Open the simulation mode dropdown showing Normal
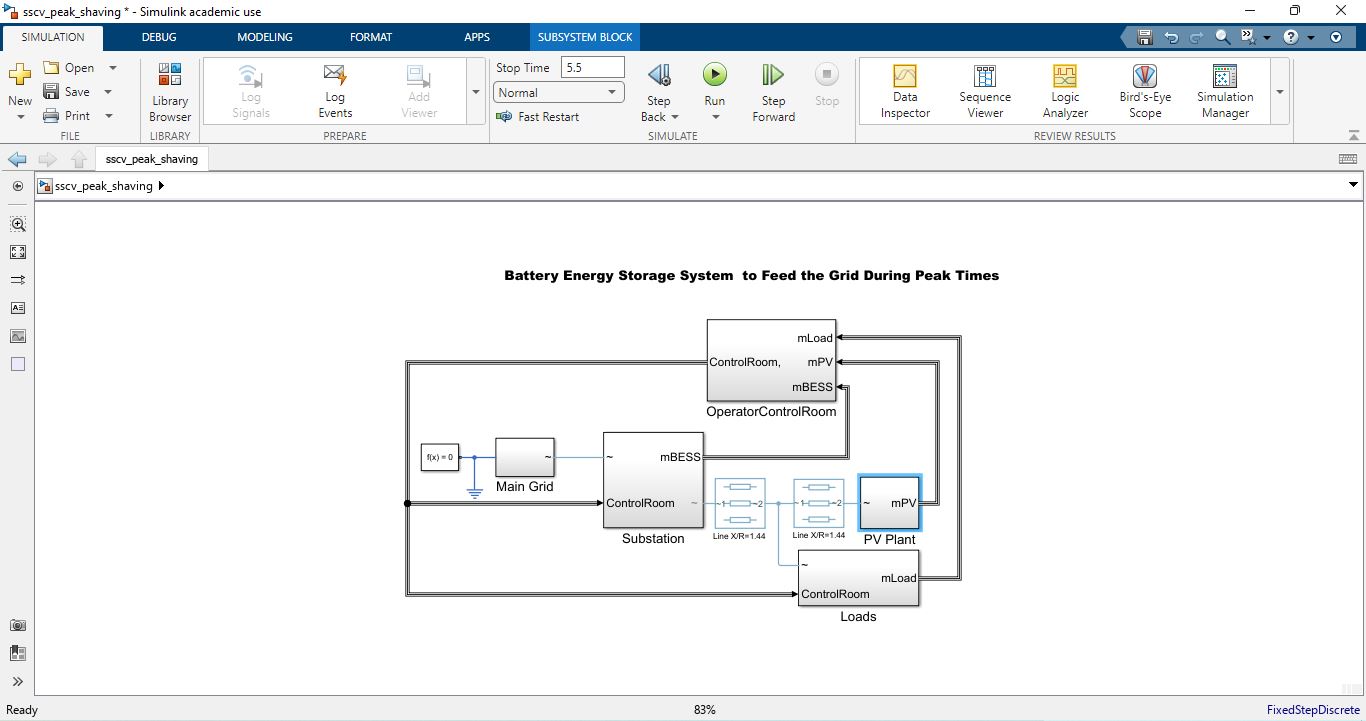Viewport: 1366px width, 721px height. click(557, 91)
